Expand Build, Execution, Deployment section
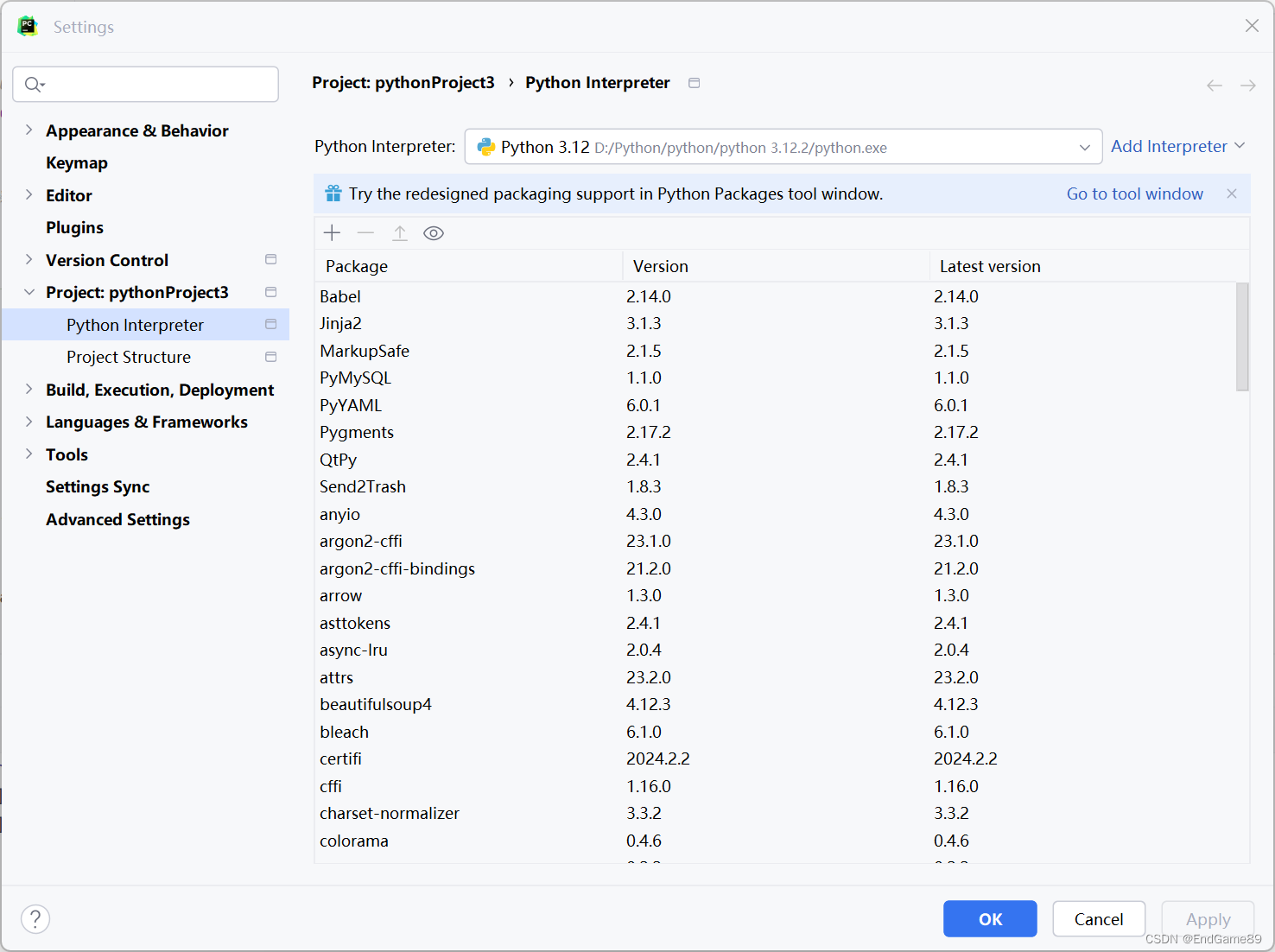This screenshot has height=952, width=1275. [29, 389]
